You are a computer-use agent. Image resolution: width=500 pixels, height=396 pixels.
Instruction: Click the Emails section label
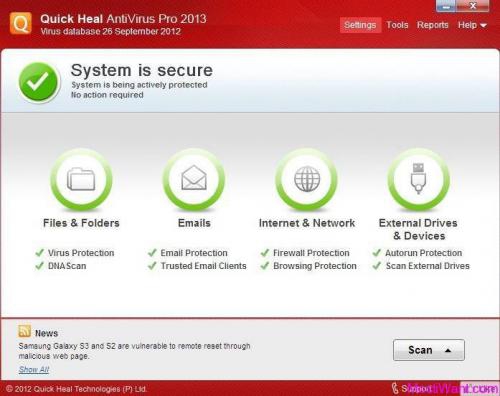pyautogui.click(x=194, y=223)
